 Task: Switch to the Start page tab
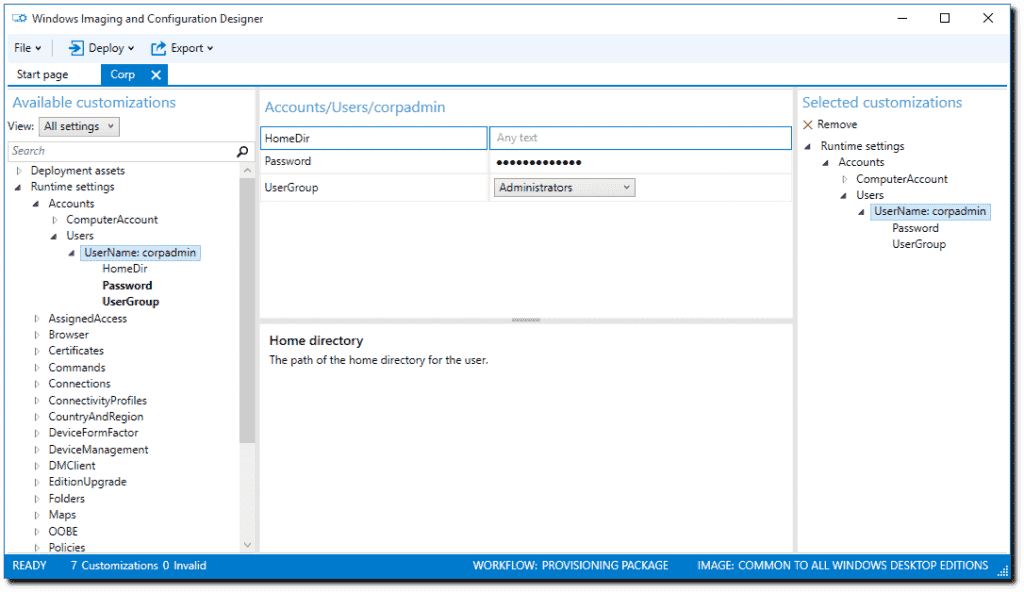[42, 74]
